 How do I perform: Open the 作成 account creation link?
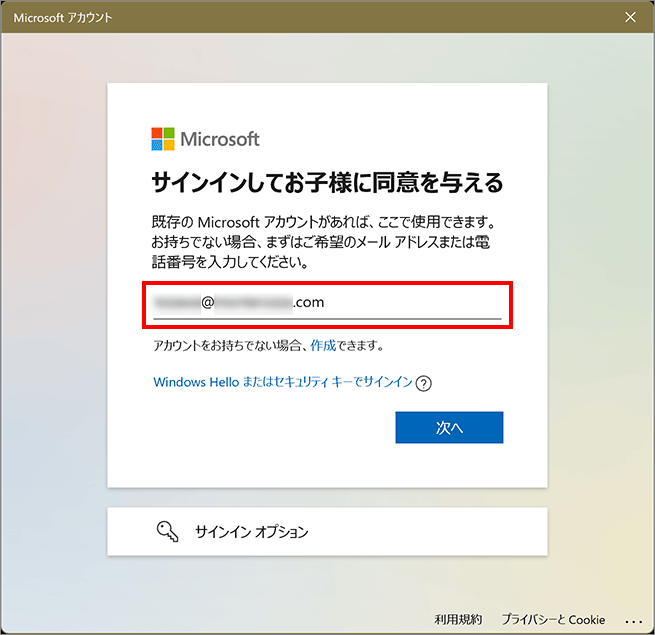pyautogui.click(x=323, y=345)
